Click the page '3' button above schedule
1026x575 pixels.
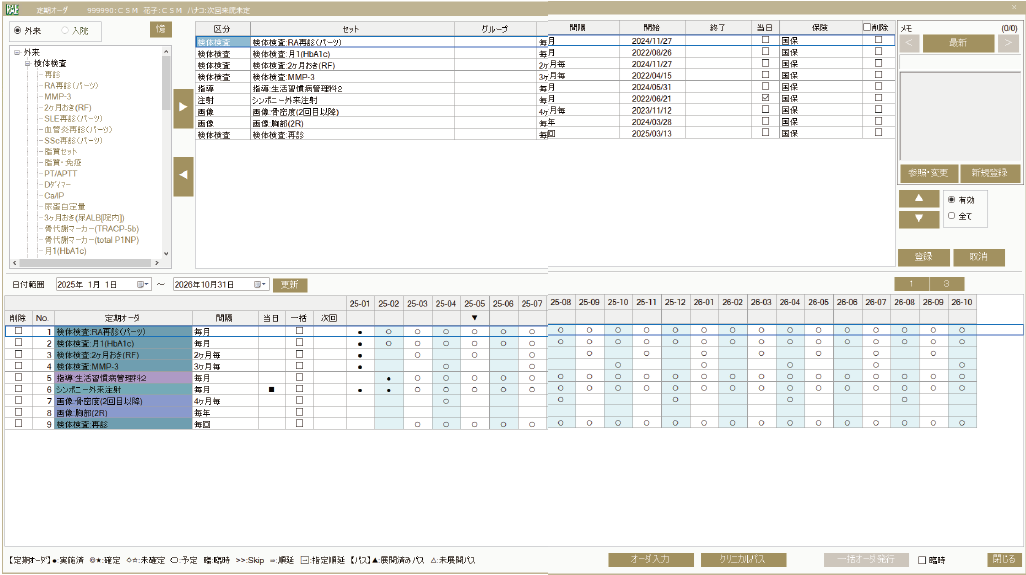[946, 284]
